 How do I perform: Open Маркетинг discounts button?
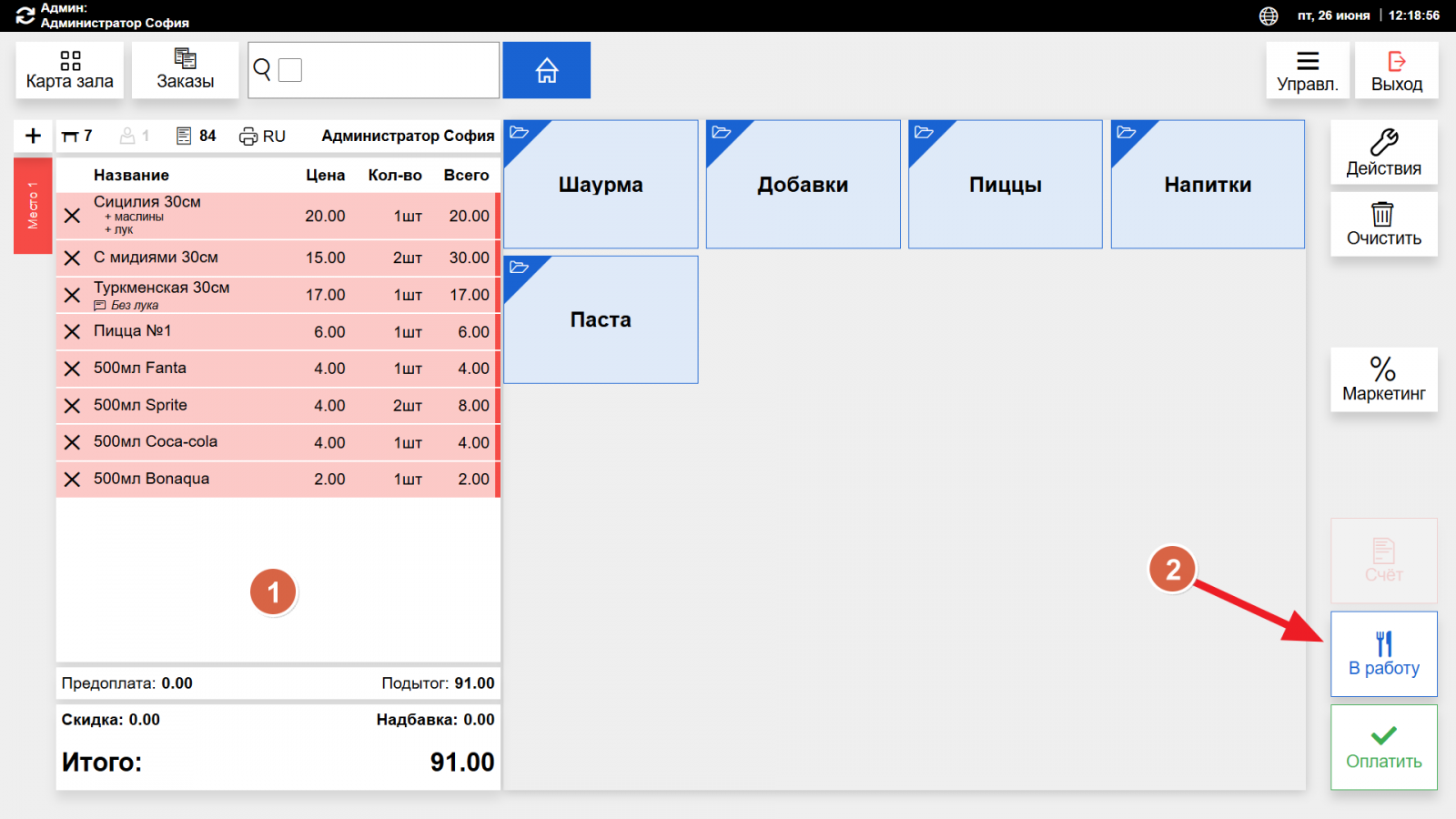(1384, 379)
